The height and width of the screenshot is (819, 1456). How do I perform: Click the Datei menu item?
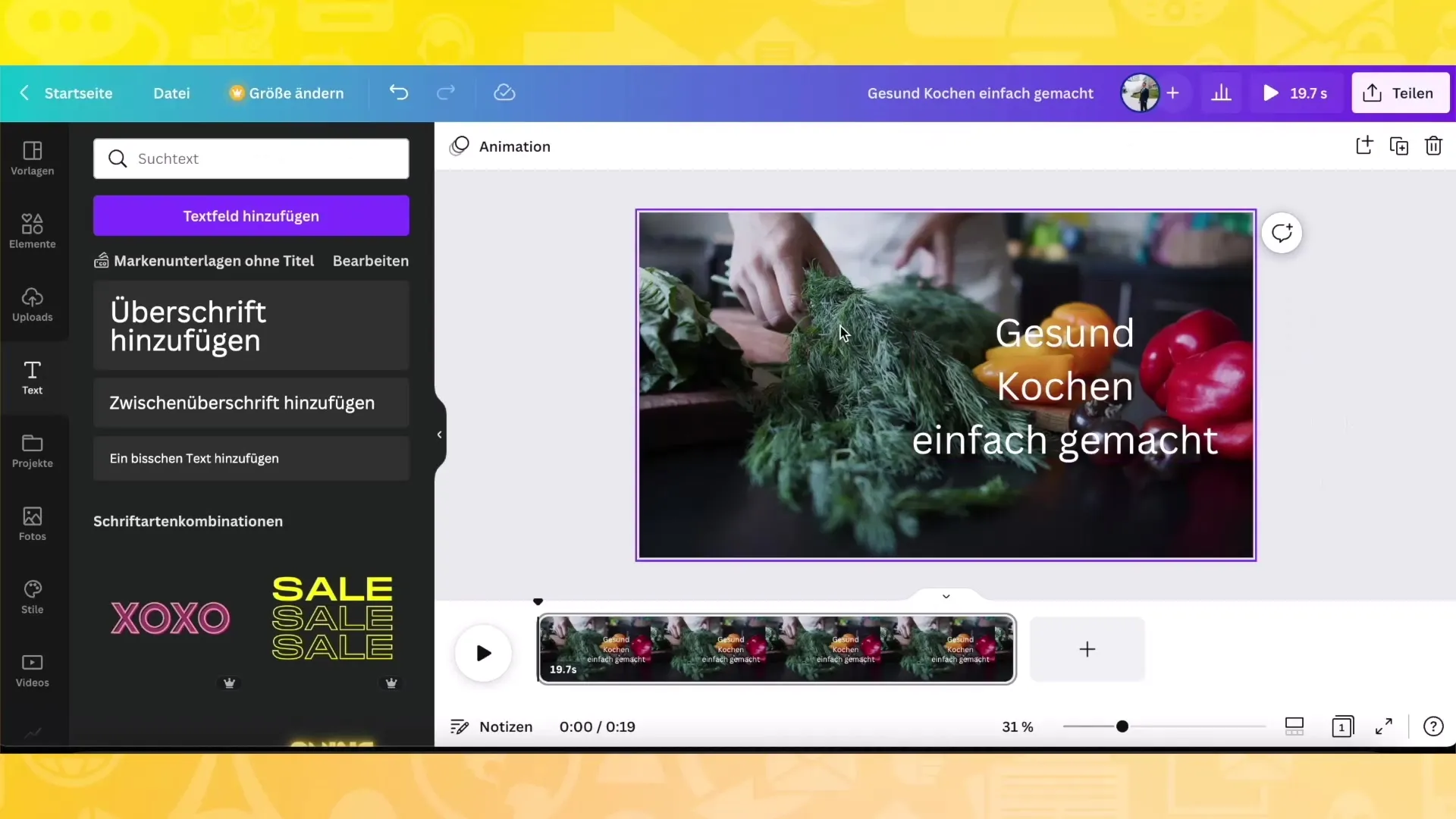(x=171, y=92)
